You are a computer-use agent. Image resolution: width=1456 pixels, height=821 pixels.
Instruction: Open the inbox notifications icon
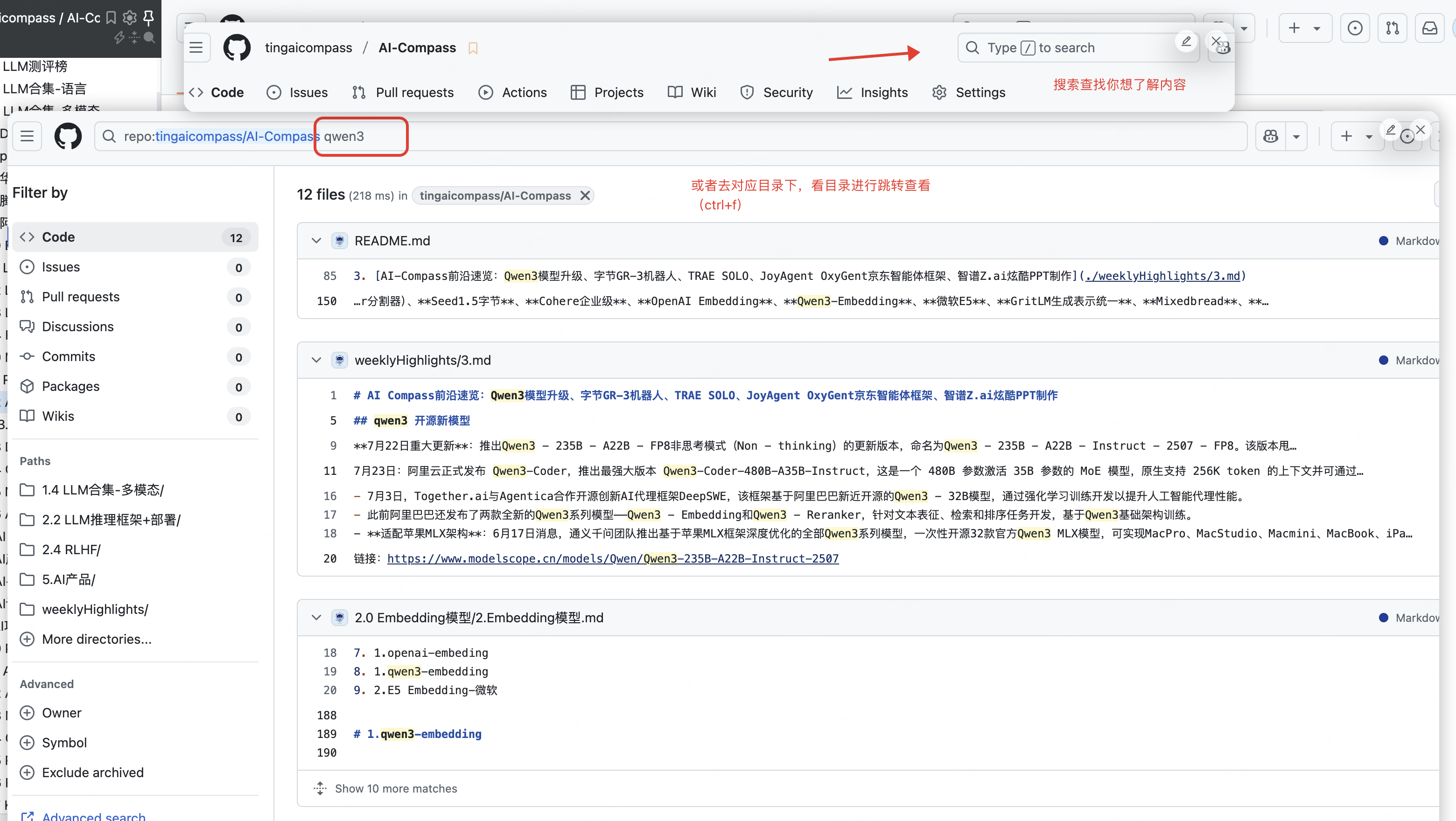[x=1429, y=28]
